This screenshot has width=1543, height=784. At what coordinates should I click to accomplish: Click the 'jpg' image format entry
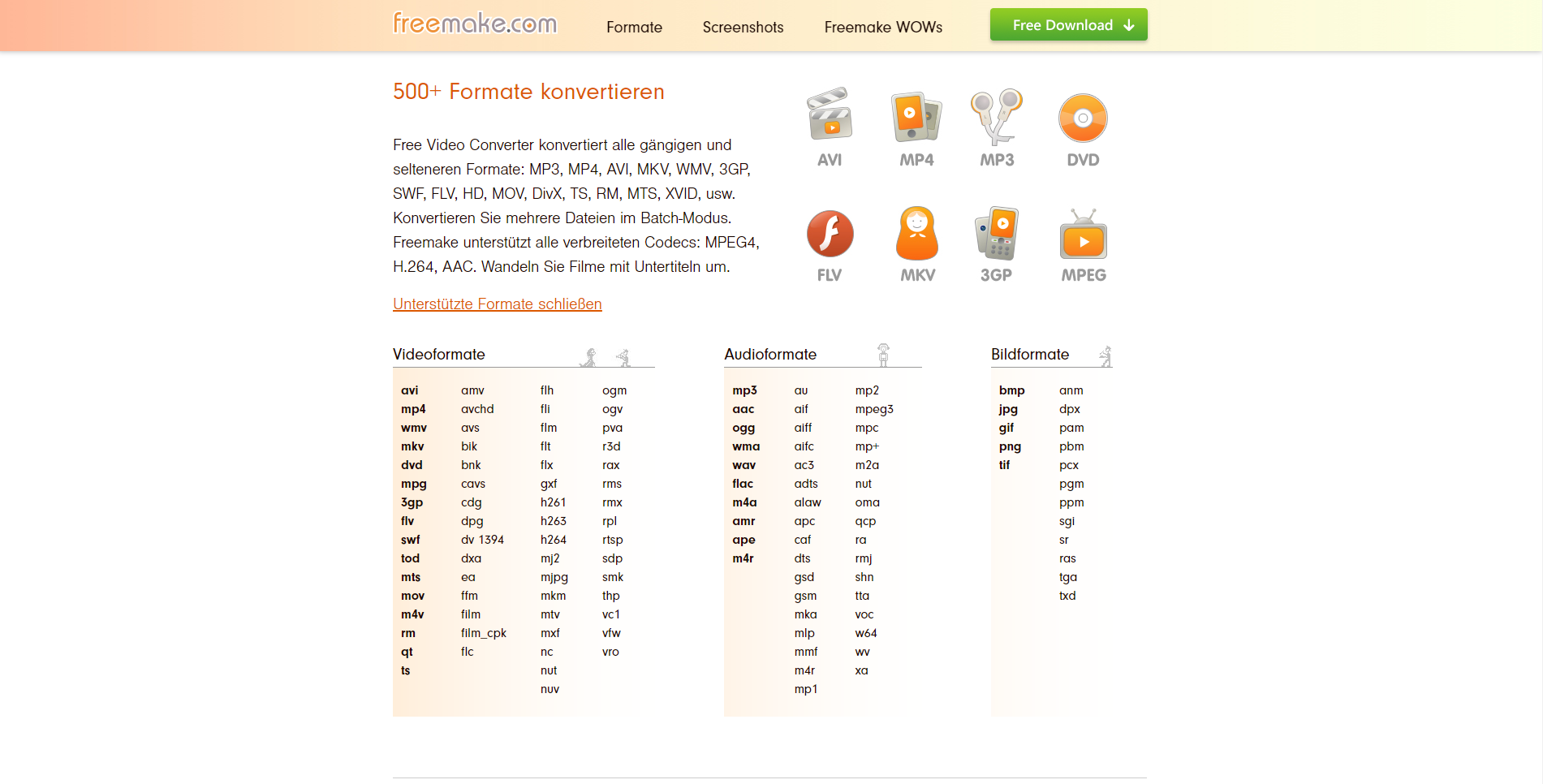pyautogui.click(x=1008, y=410)
